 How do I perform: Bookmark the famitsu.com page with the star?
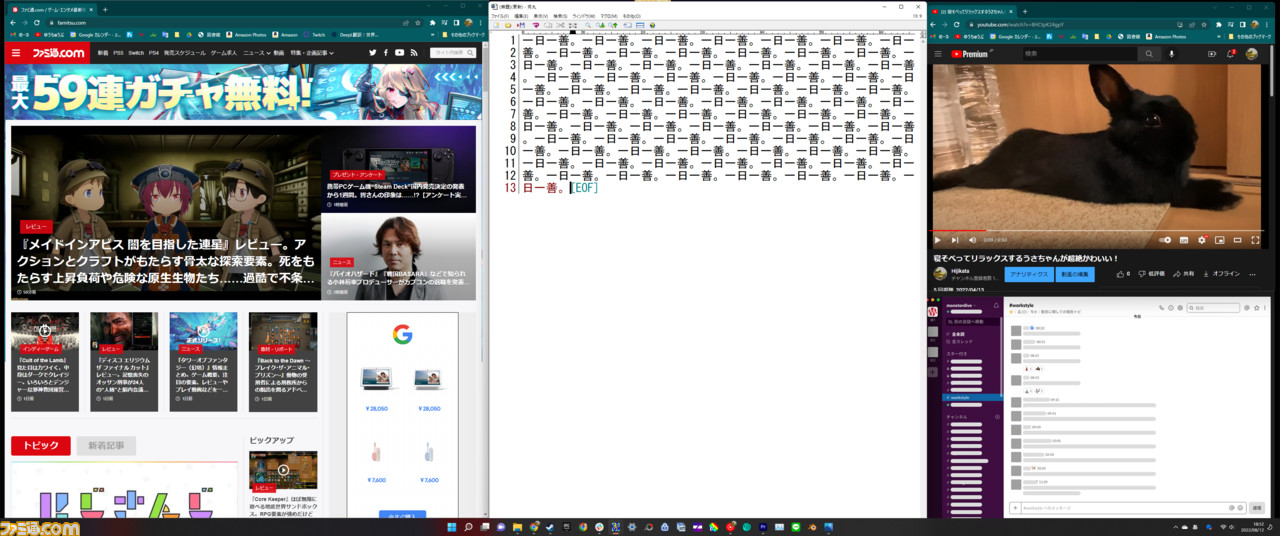point(417,22)
